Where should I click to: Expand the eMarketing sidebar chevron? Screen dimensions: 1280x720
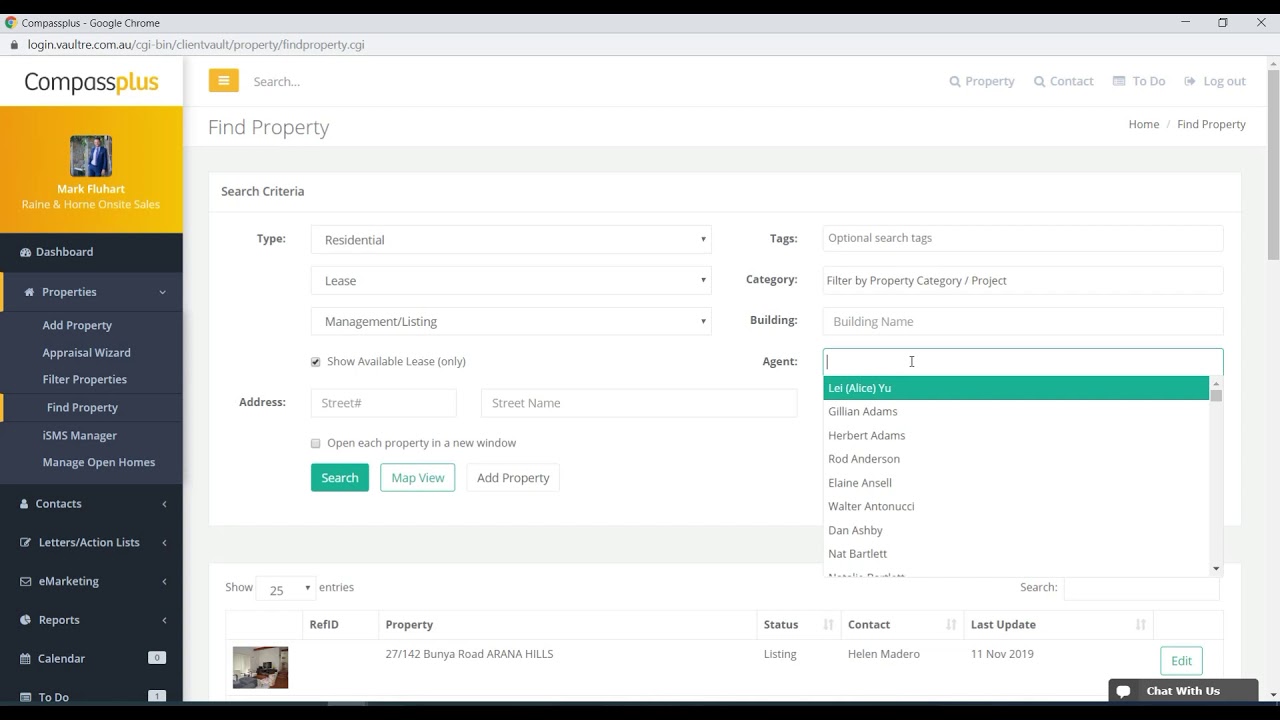coord(164,581)
